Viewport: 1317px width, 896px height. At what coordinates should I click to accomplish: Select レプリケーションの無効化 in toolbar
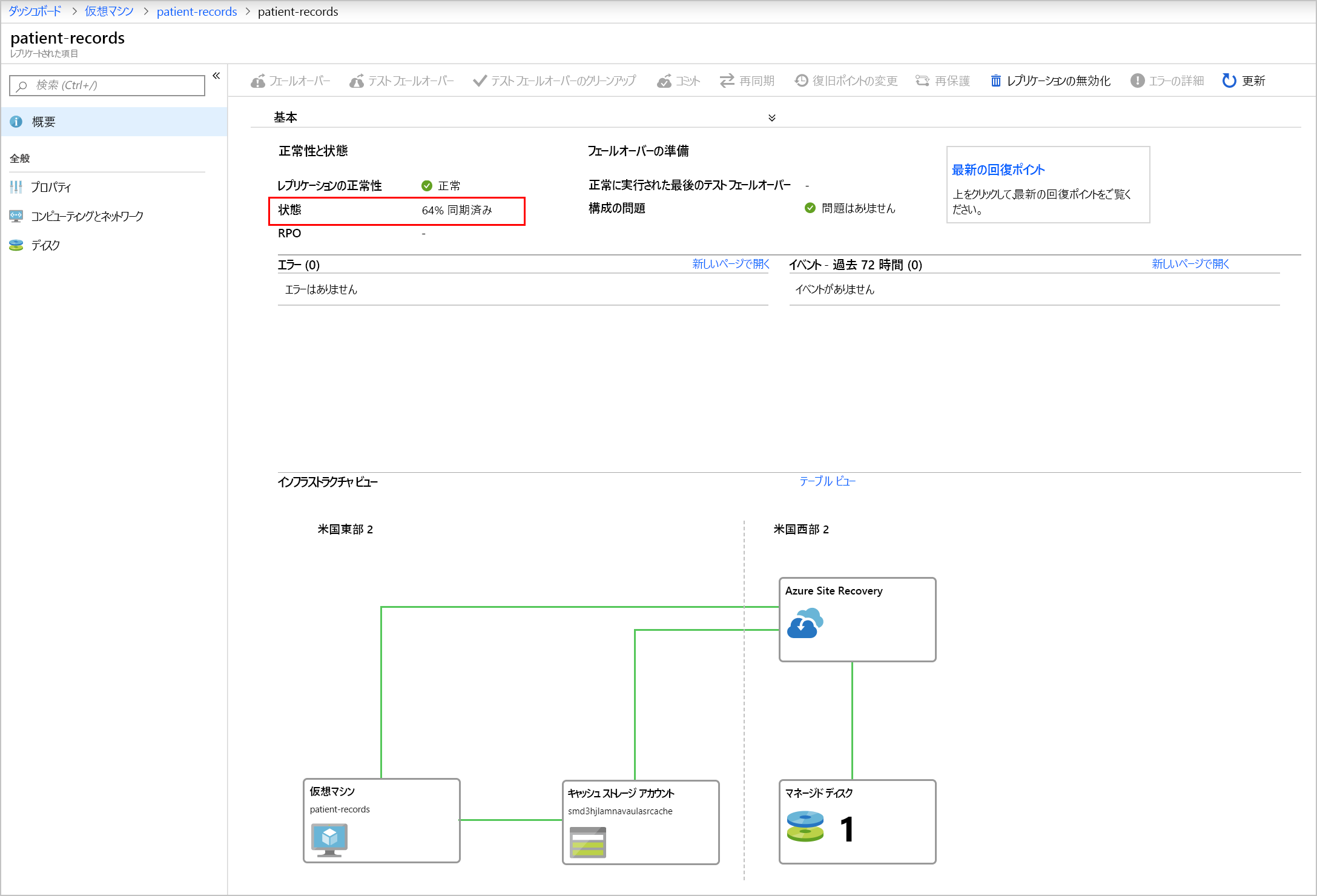point(1051,81)
